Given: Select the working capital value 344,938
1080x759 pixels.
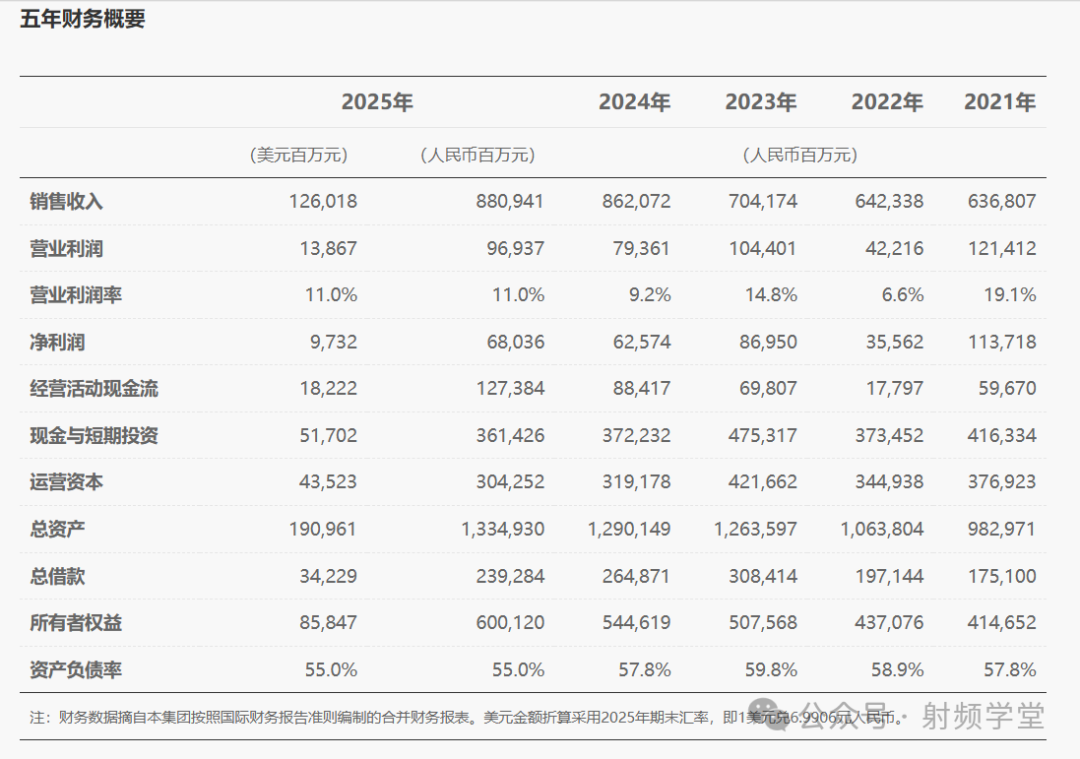Looking at the screenshot, I should 889,481.
